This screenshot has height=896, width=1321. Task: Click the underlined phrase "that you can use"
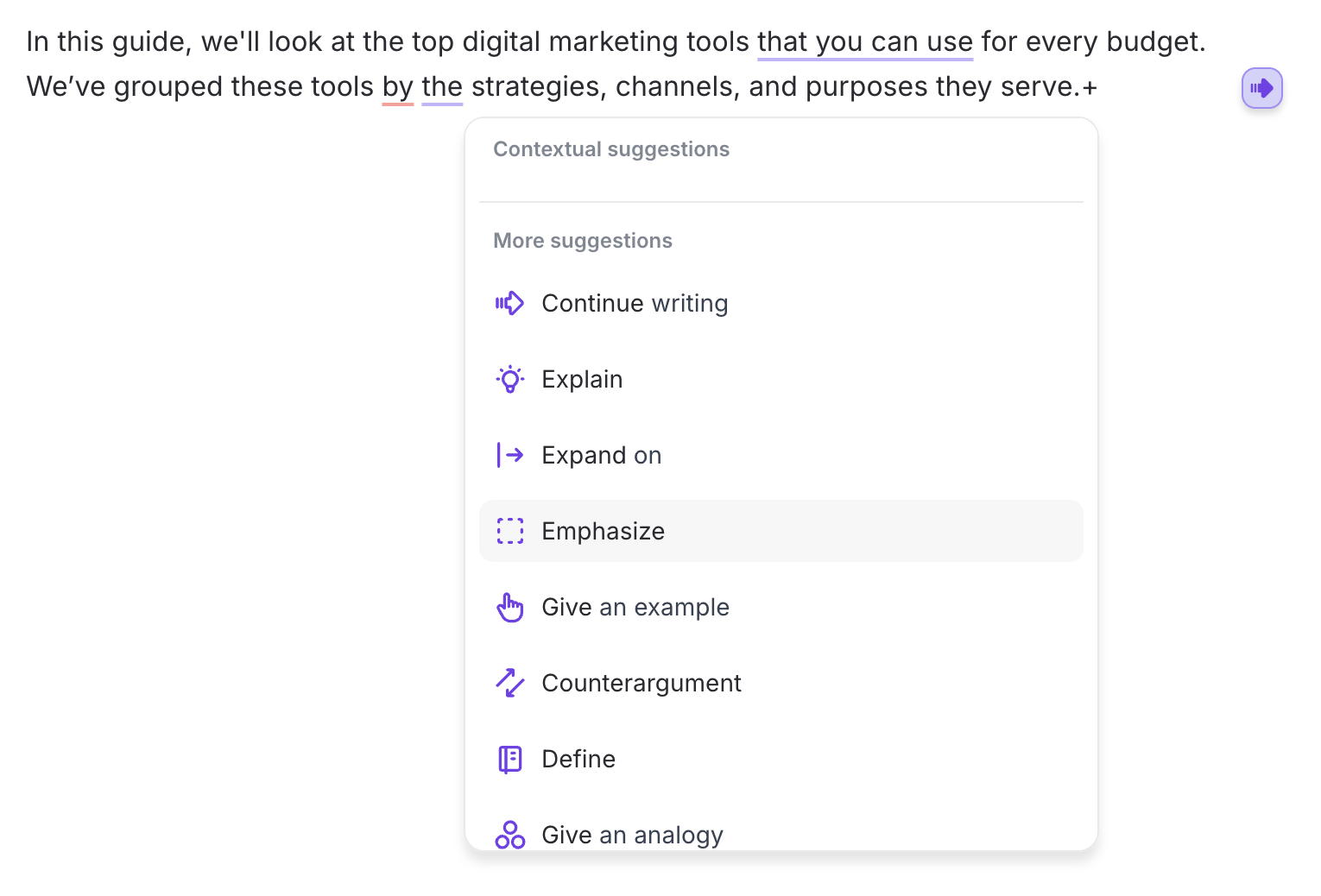[x=864, y=41]
